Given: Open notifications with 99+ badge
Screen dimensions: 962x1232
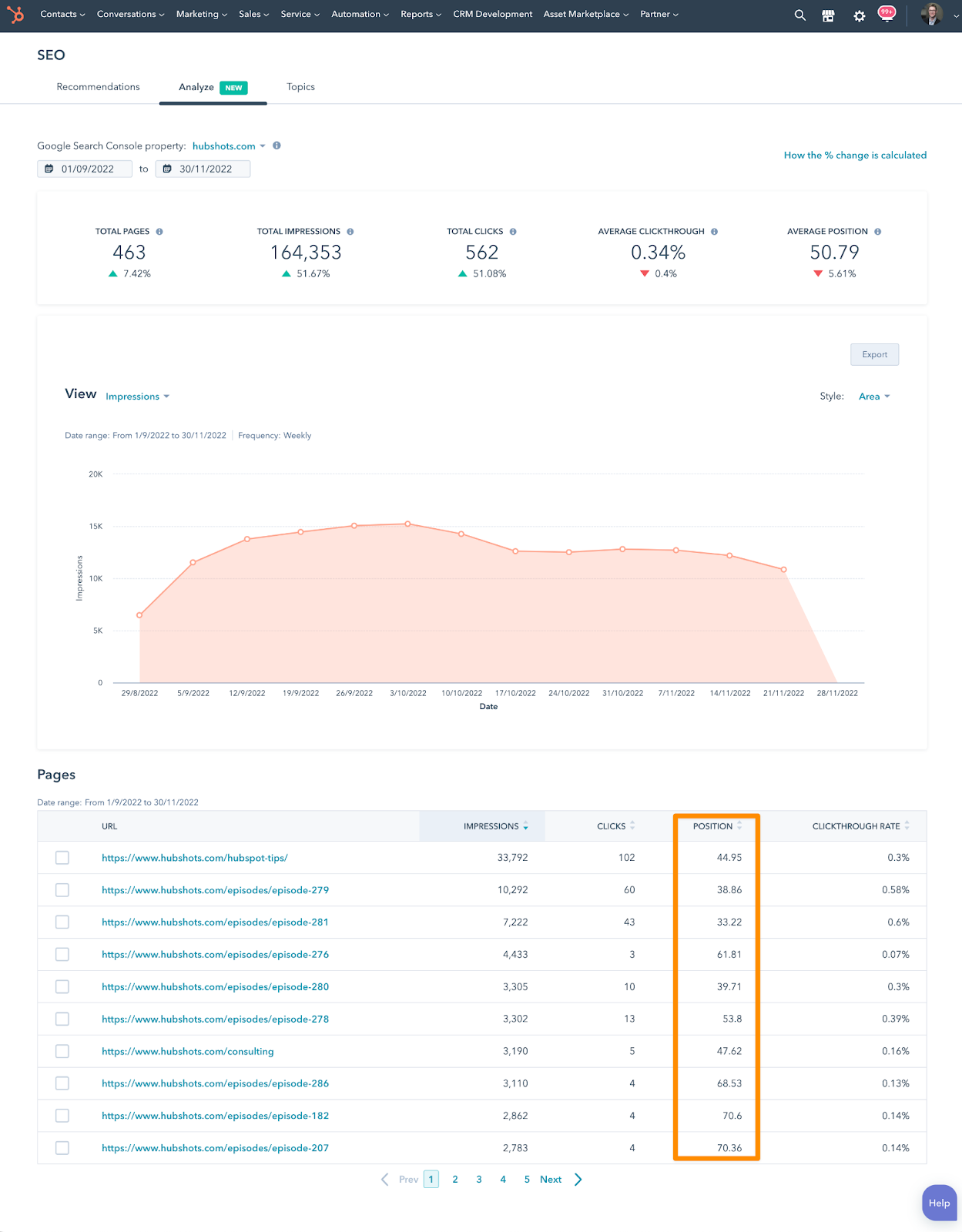Looking at the screenshot, I should coord(887,14).
